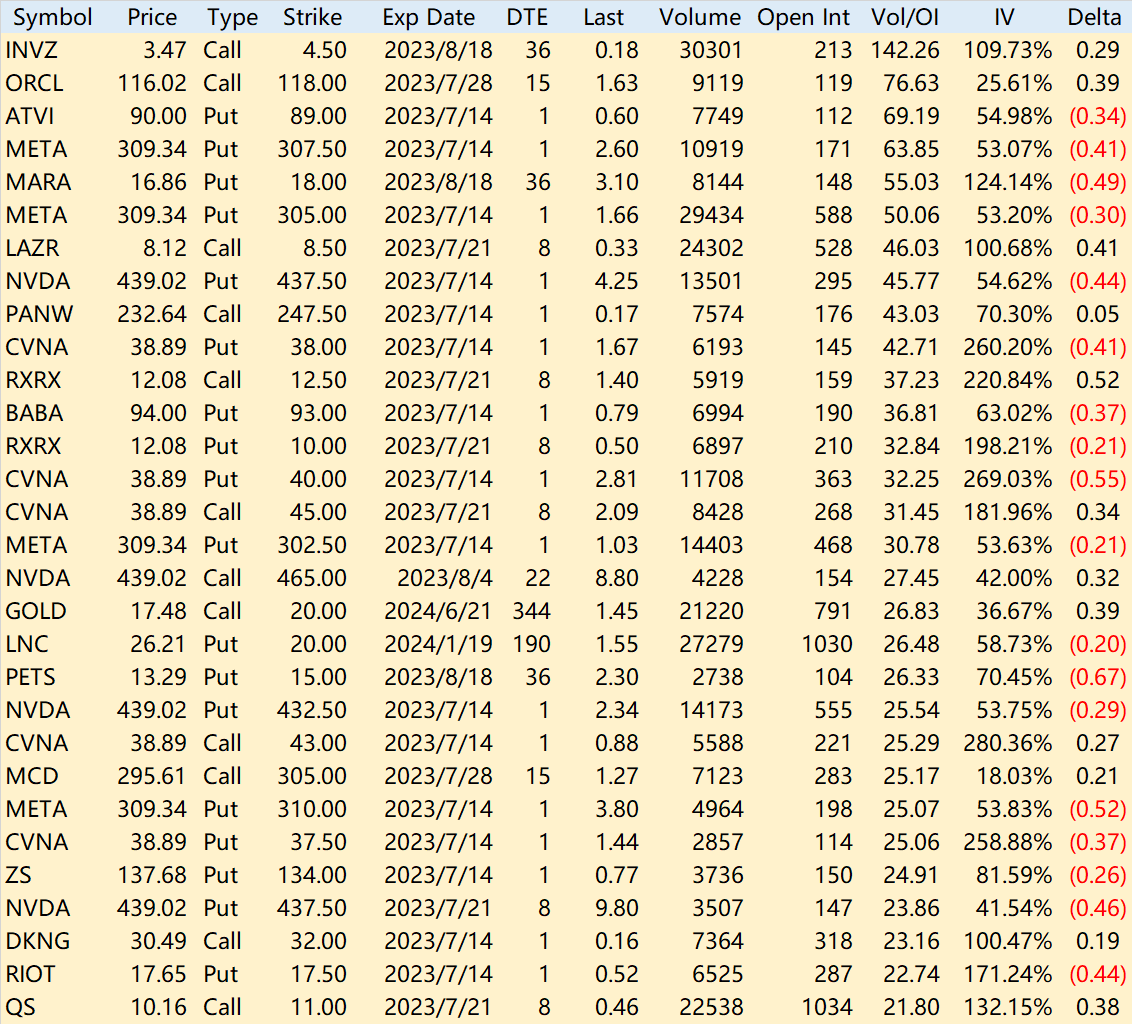Select the LAZR symbol cell
1132x1024 pixels.
32,248
